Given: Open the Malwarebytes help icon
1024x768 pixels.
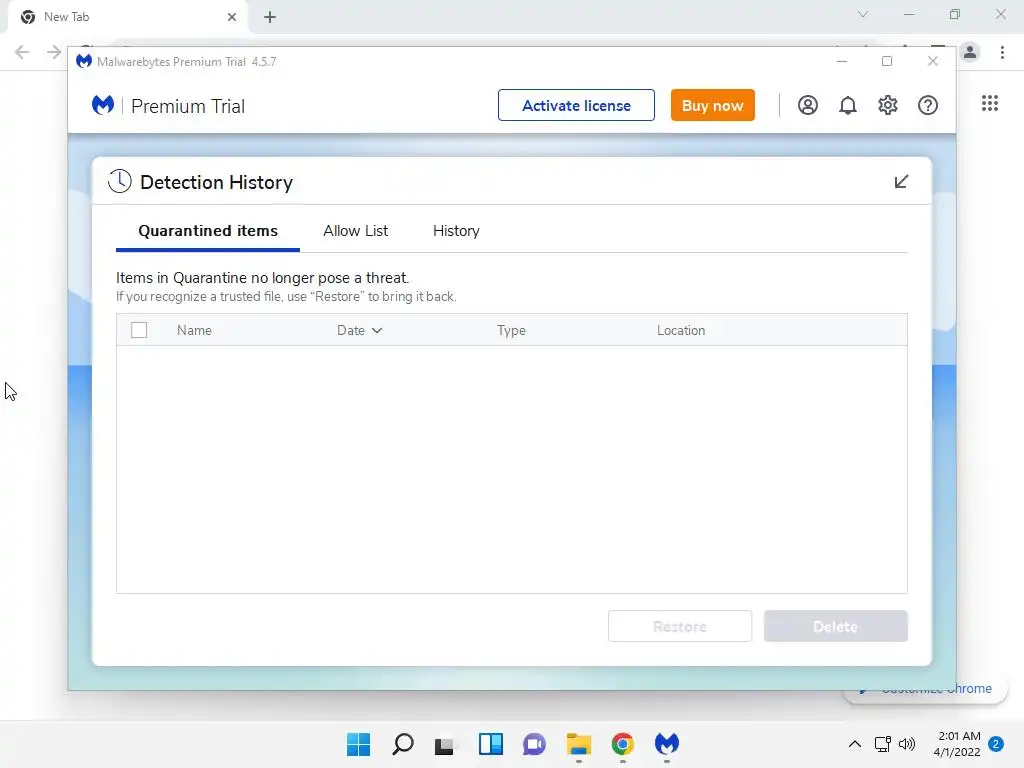Looking at the screenshot, I should [927, 105].
